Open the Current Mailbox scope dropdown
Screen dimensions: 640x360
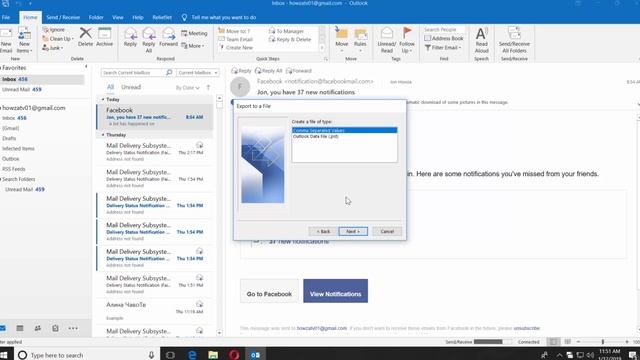click(198, 73)
